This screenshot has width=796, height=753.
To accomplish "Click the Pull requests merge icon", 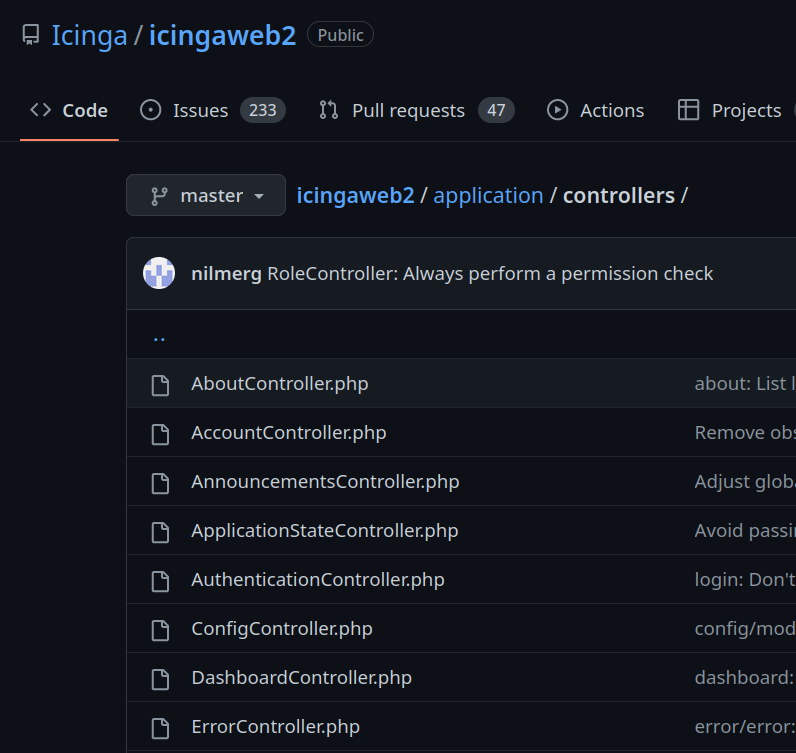I will point(329,110).
